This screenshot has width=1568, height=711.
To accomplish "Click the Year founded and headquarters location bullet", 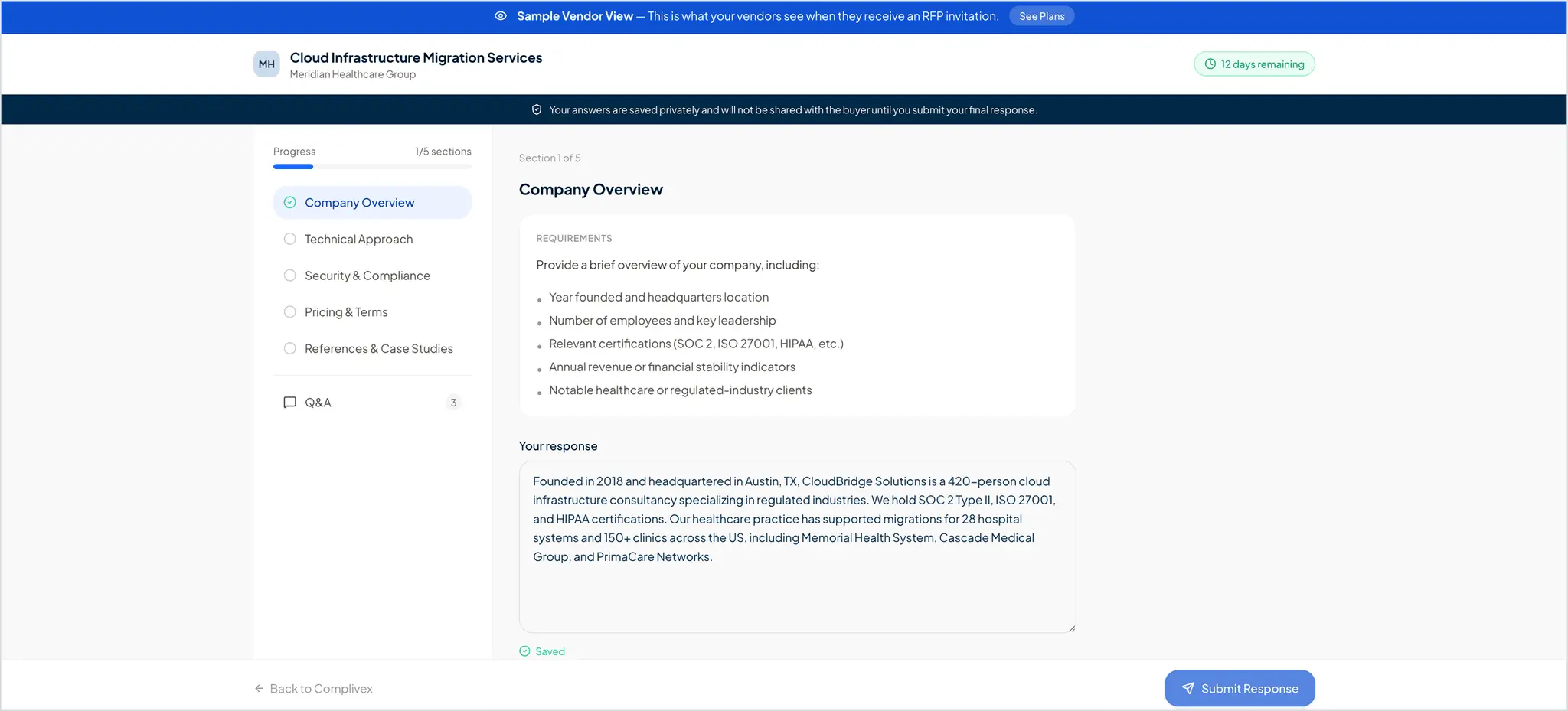I will pos(658,297).
